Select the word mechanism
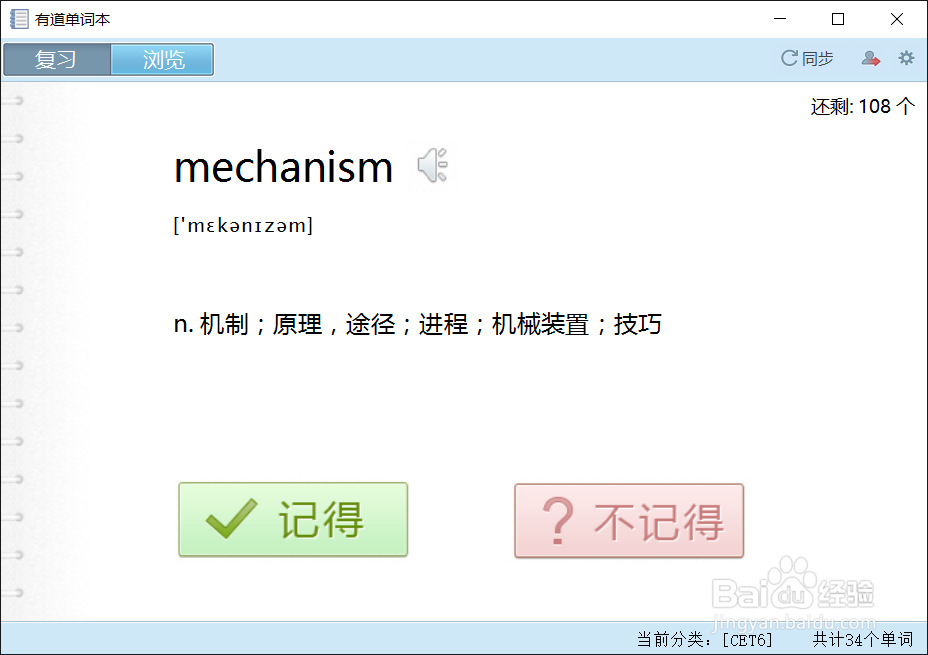 (283, 167)
